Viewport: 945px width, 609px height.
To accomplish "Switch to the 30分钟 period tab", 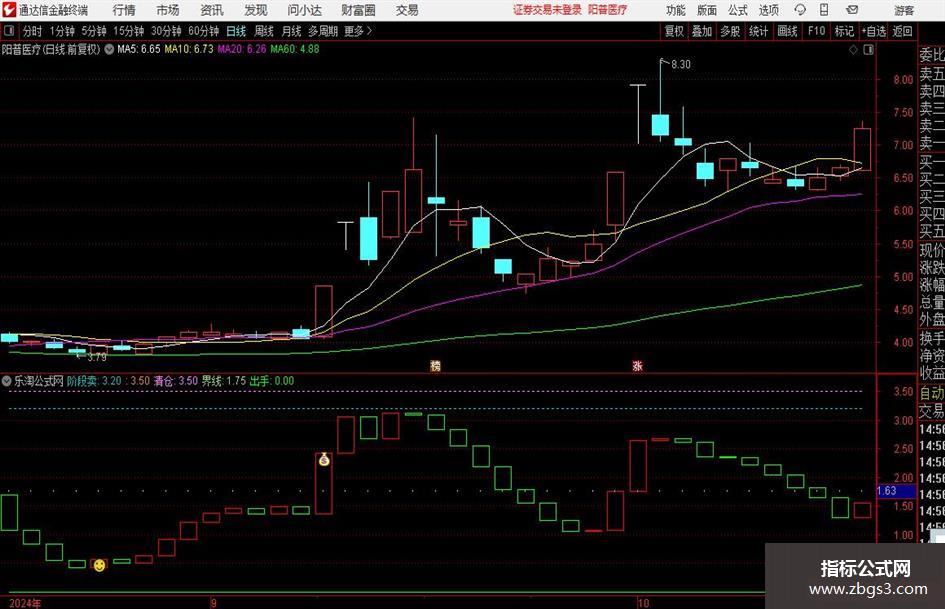I will 166,31.
